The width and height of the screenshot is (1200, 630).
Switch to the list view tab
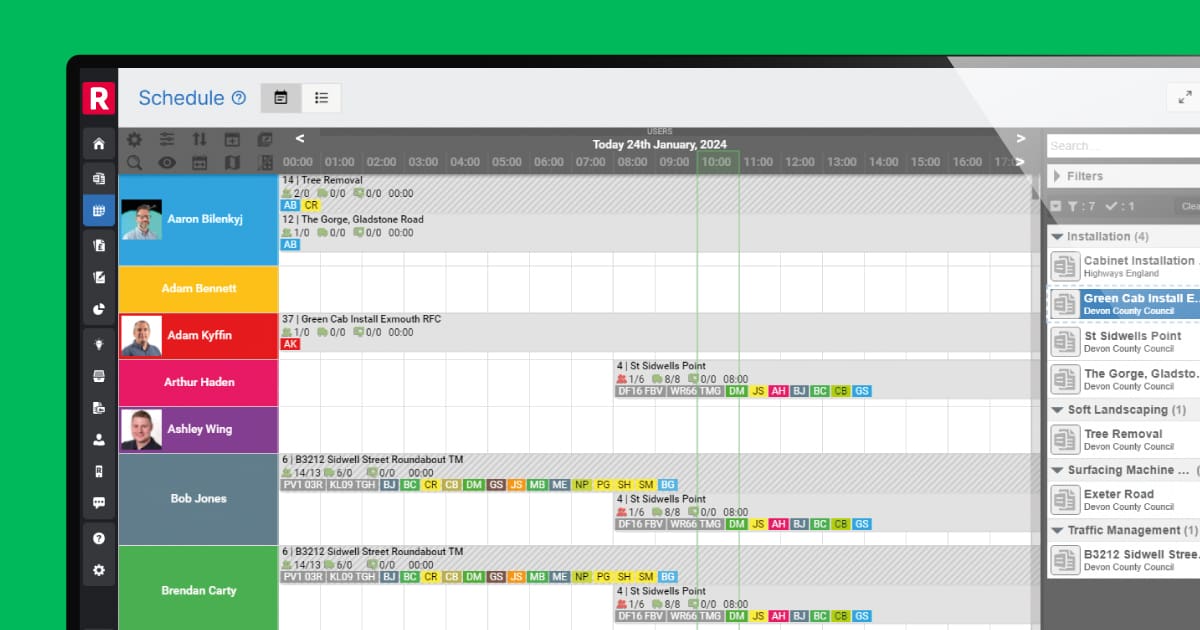[321, 98]
